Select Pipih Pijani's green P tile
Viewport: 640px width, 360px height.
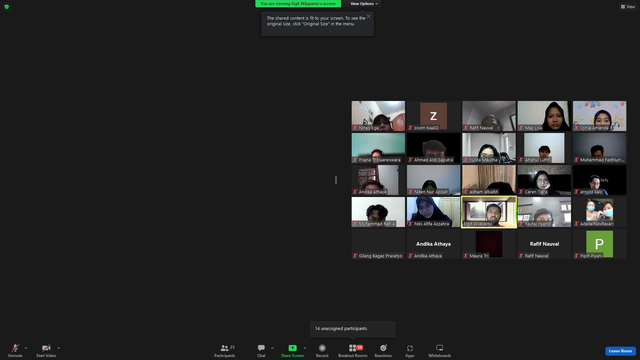[599, 244]
